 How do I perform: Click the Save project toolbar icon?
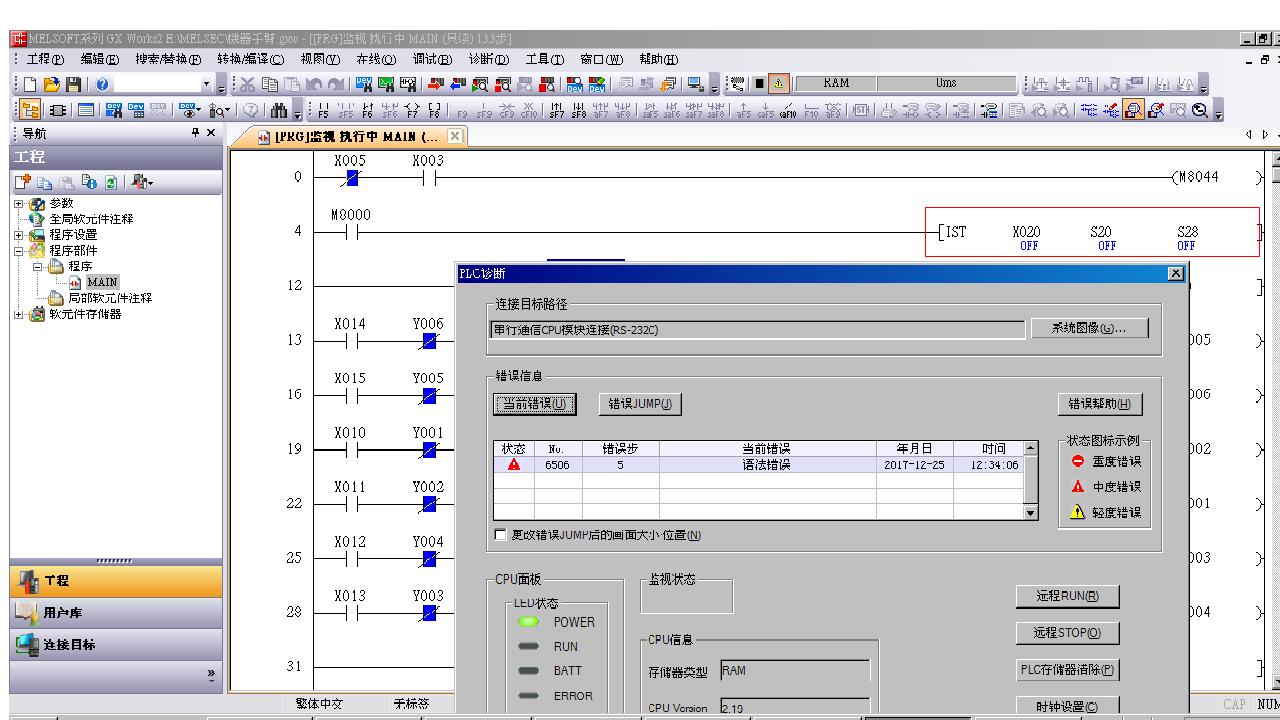click(73, 85)
